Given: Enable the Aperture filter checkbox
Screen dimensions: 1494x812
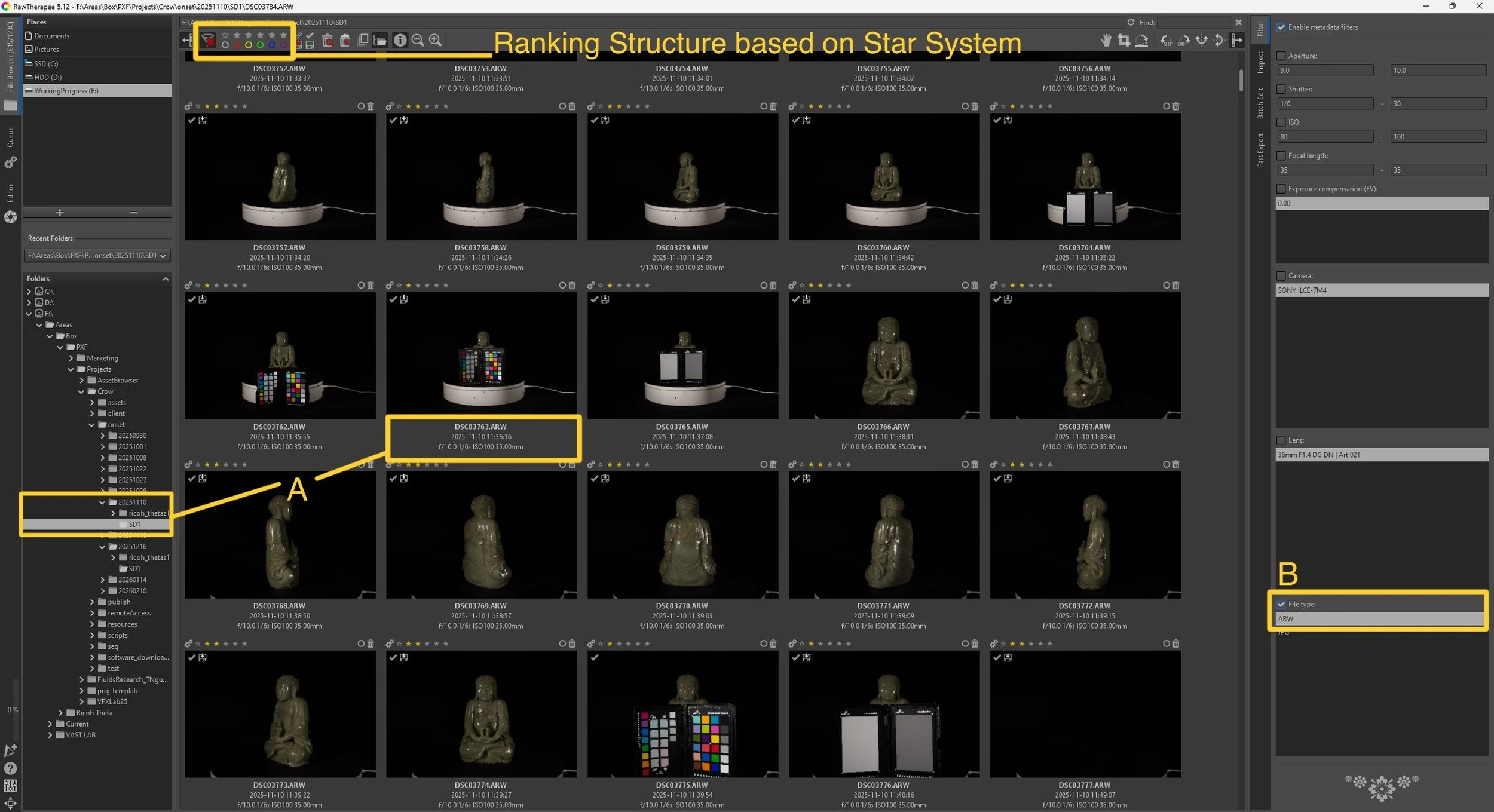Looking at the screenshot, I should click(x=1281, y=56).
